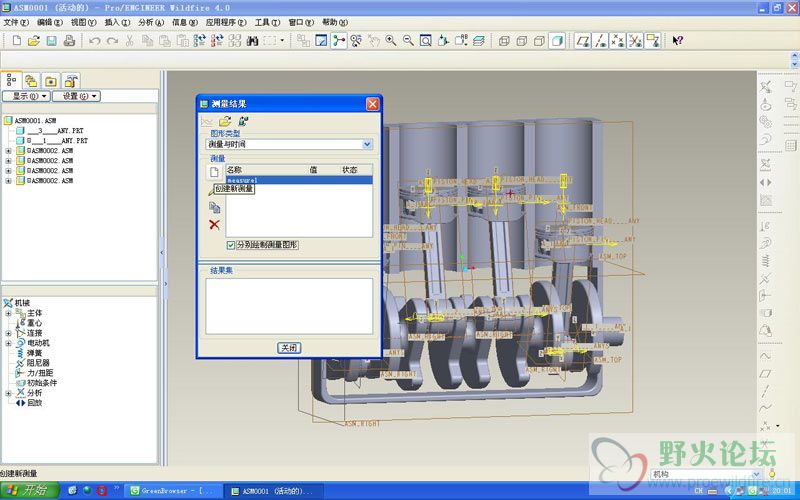
Task: Open the context help arrow icon
Action: pos(677,40)
